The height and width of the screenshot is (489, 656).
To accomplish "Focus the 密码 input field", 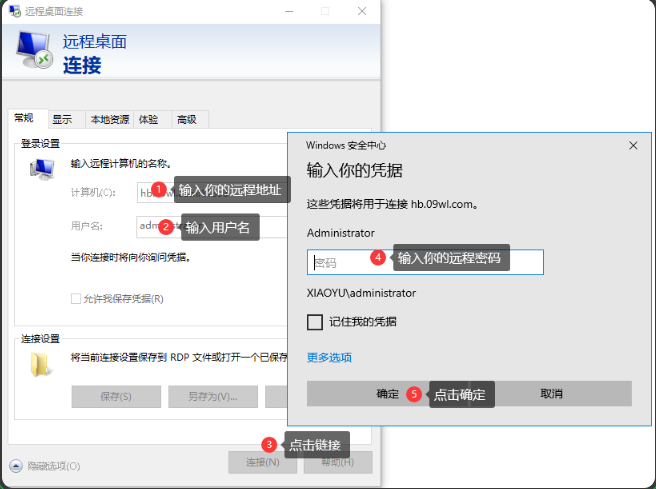I will coord(425,262).
